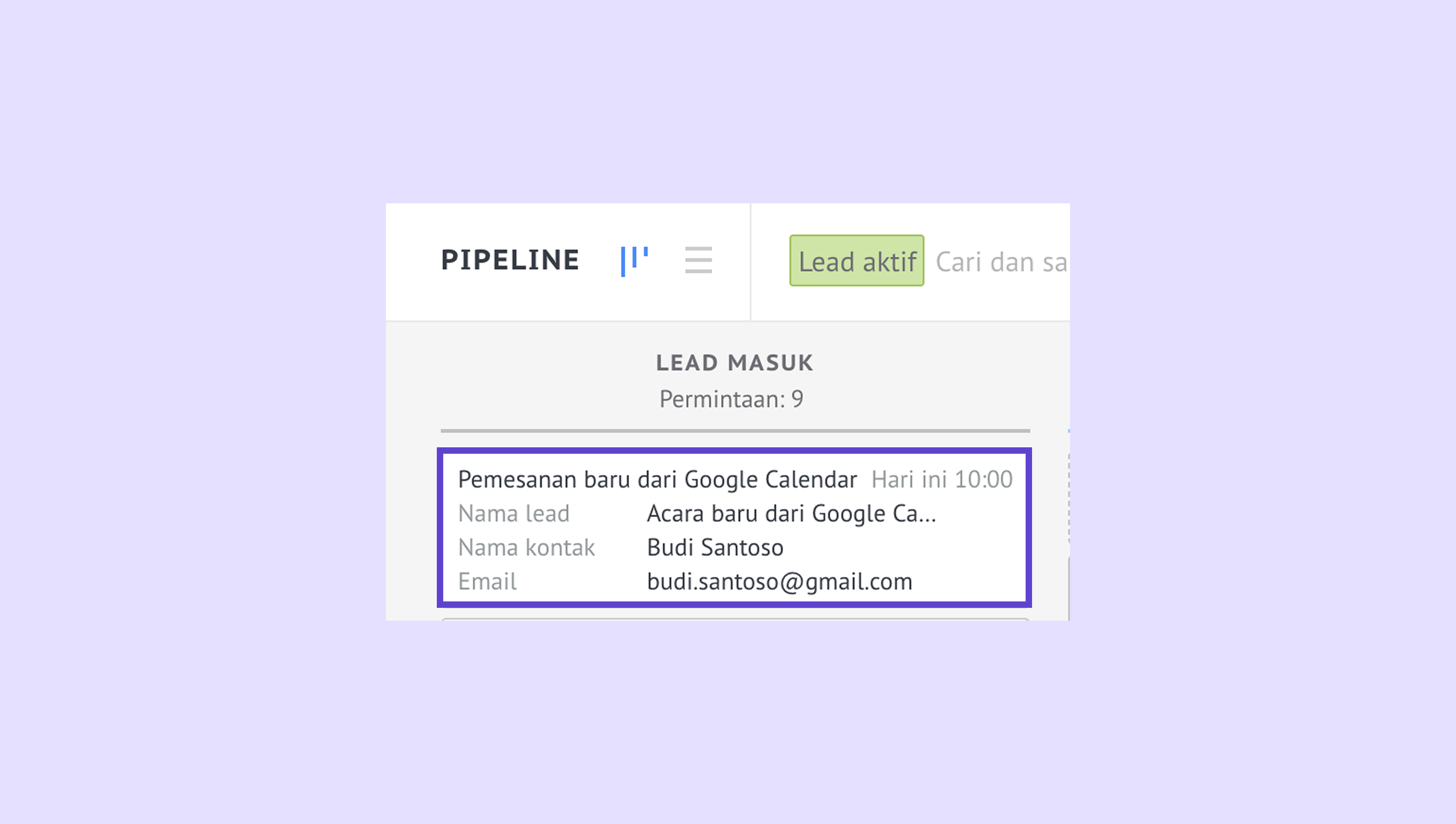Open lead 'Acara baru dari Google Ca...'

click(x=791, y=513)
